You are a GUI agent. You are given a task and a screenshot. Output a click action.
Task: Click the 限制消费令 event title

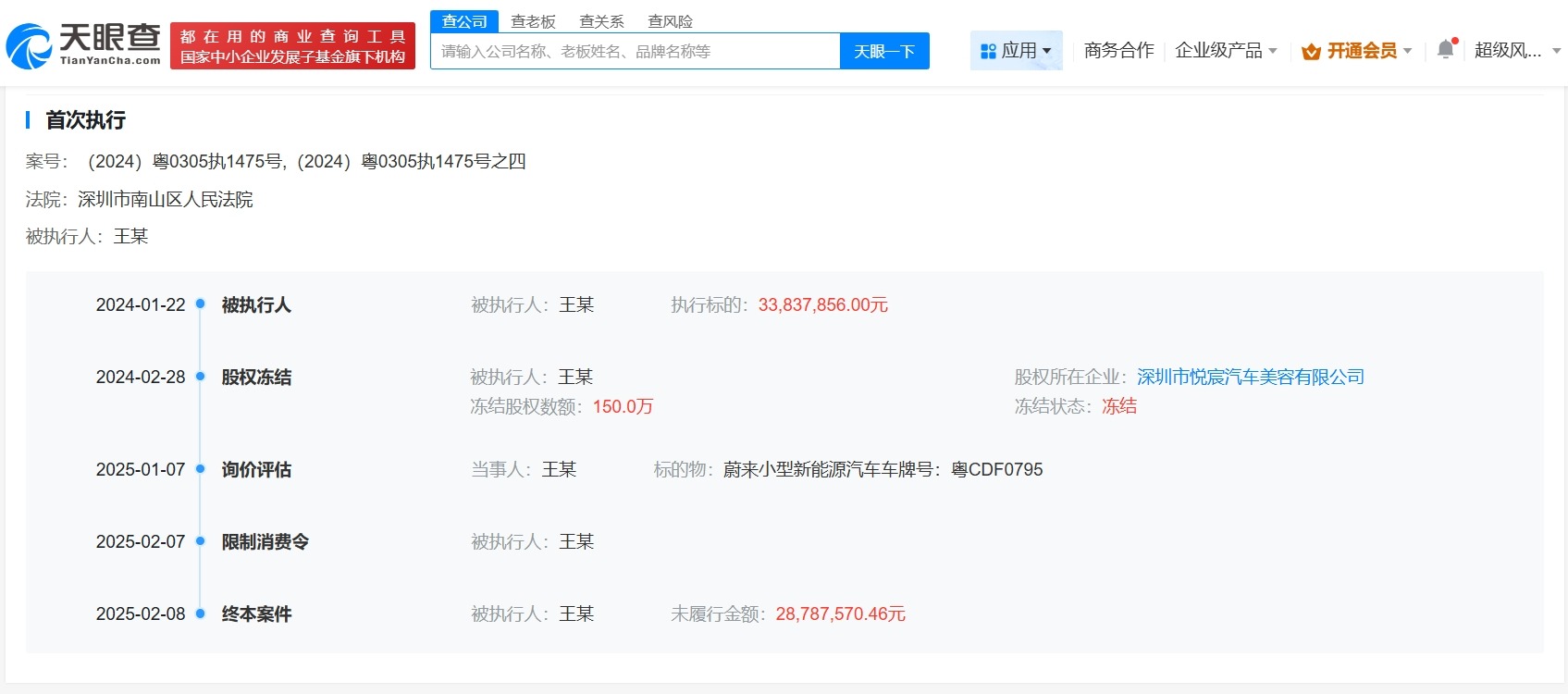pos(265,541)
